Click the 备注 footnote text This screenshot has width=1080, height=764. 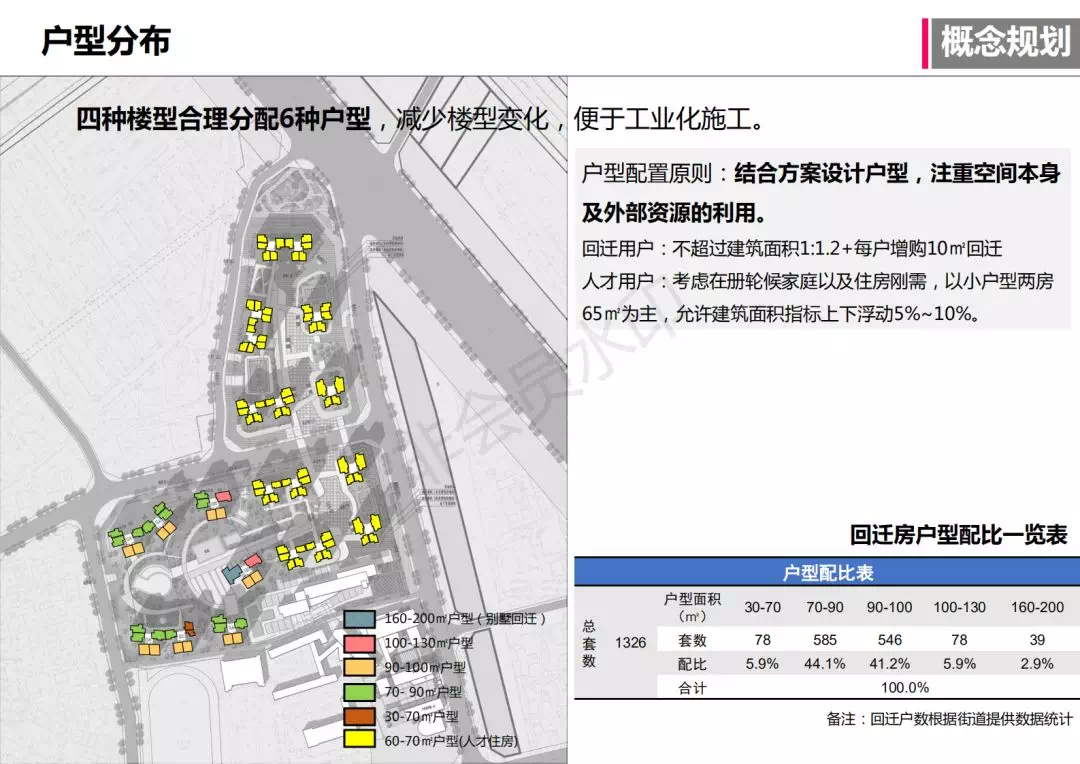click(x=950, y=719)
